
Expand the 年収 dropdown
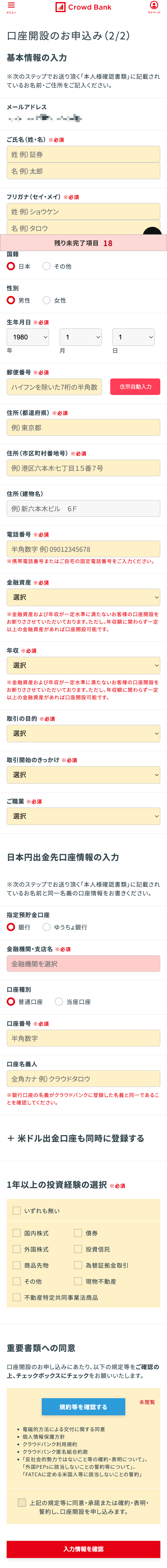point(83,665)
